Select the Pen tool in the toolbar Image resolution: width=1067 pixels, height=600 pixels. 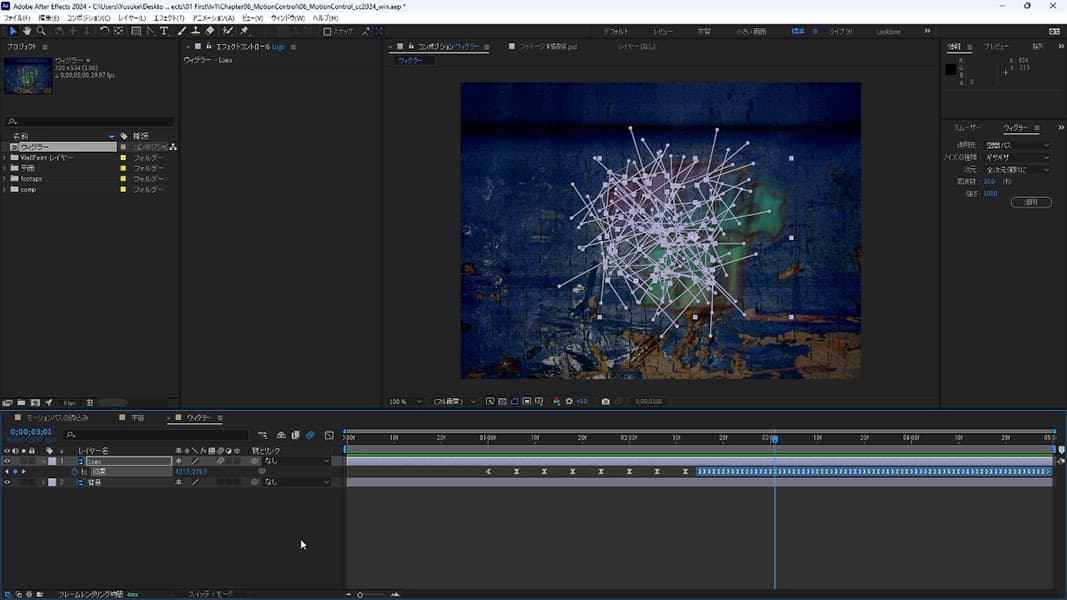[x=150, y=31]
